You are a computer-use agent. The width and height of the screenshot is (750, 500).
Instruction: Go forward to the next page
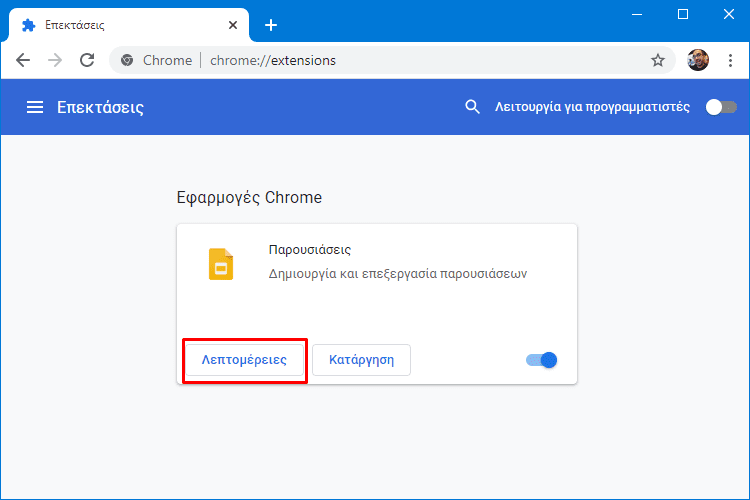55,60
